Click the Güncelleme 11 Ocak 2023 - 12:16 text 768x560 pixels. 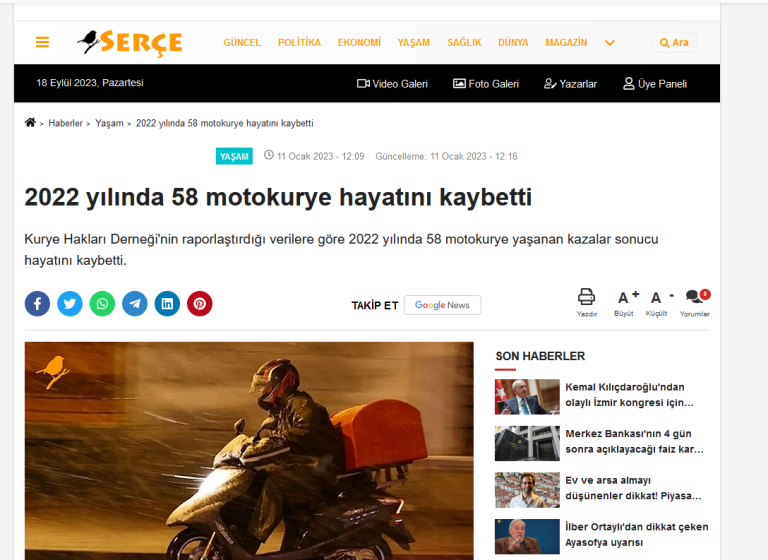point(446,156)
